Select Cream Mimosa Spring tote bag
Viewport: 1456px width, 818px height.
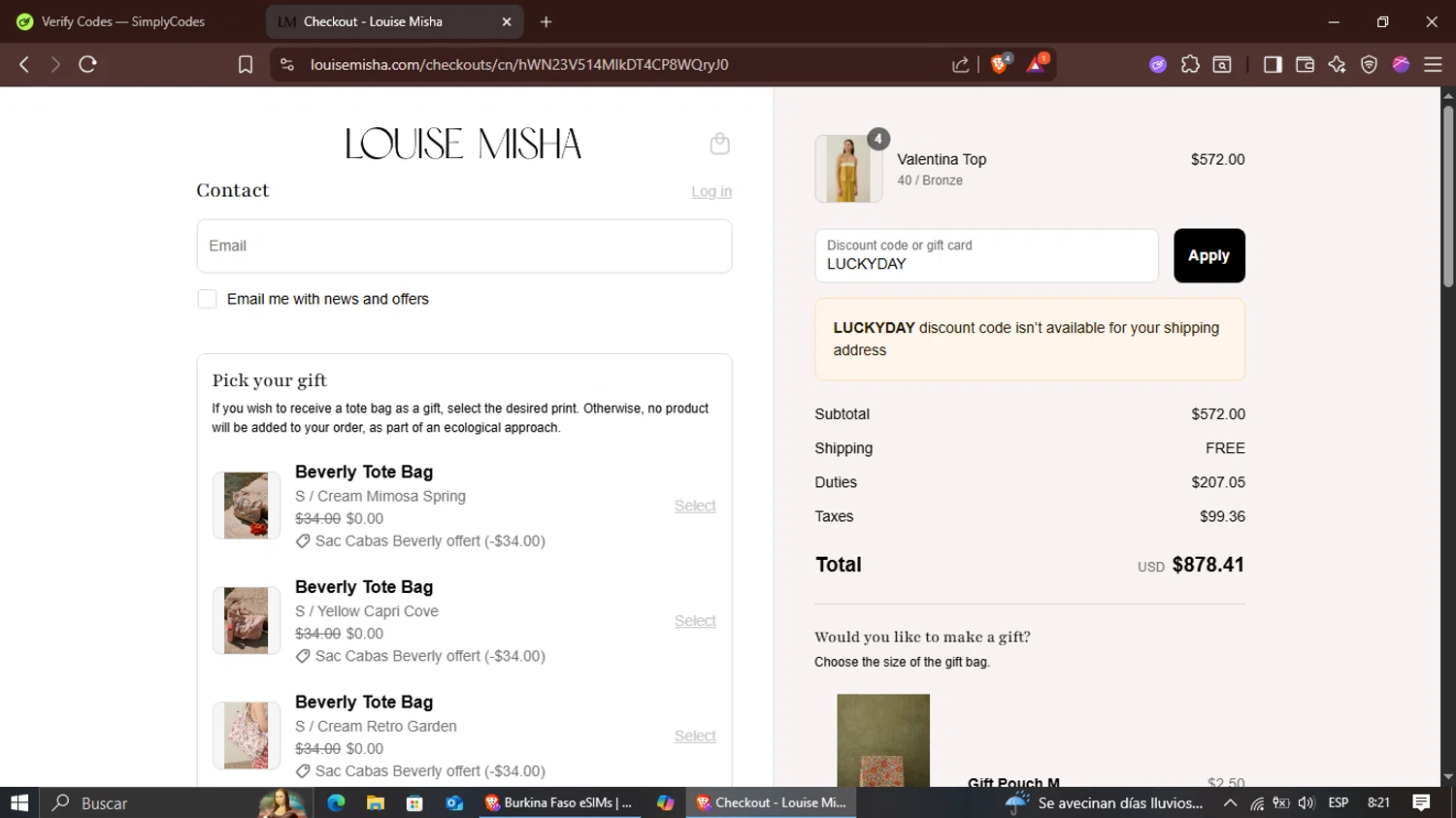695,506
